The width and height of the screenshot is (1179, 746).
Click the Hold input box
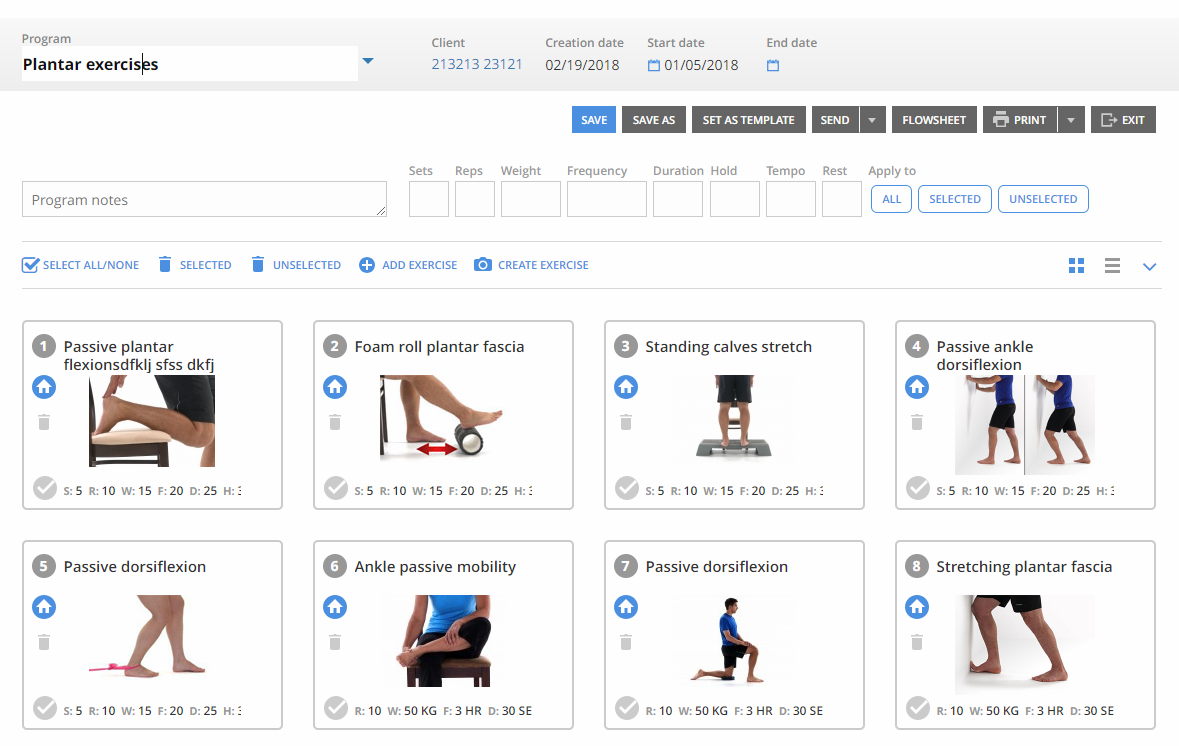(x=735, y=199)
